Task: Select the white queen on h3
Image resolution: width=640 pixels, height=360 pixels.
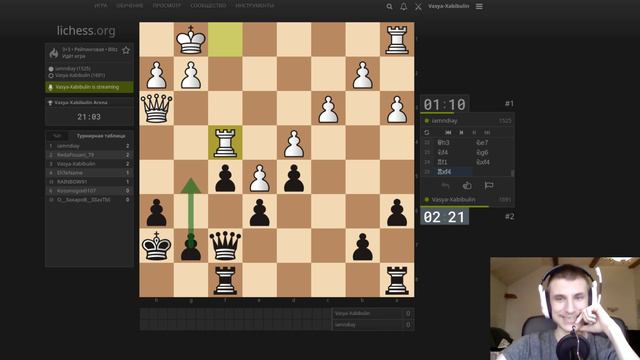Action: click(156, 108)
